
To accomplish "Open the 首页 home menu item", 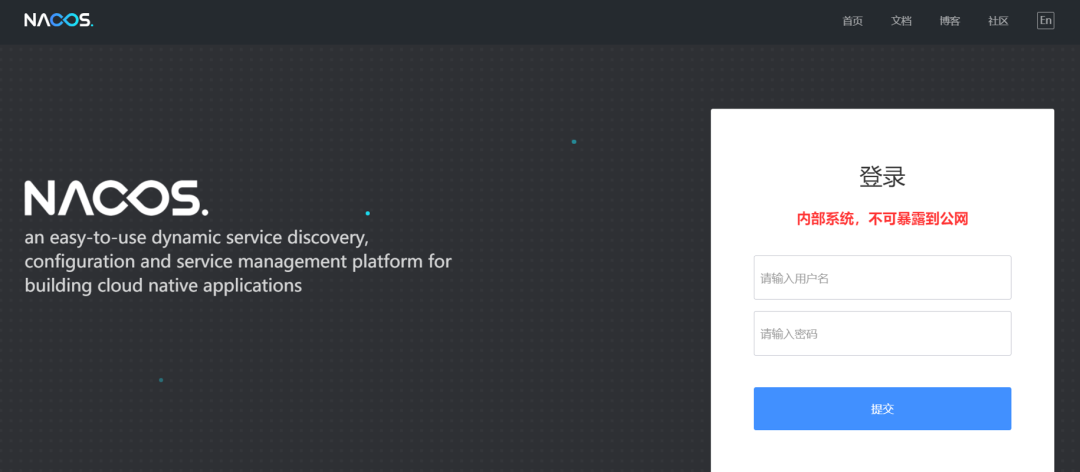I will click(852, 21).
